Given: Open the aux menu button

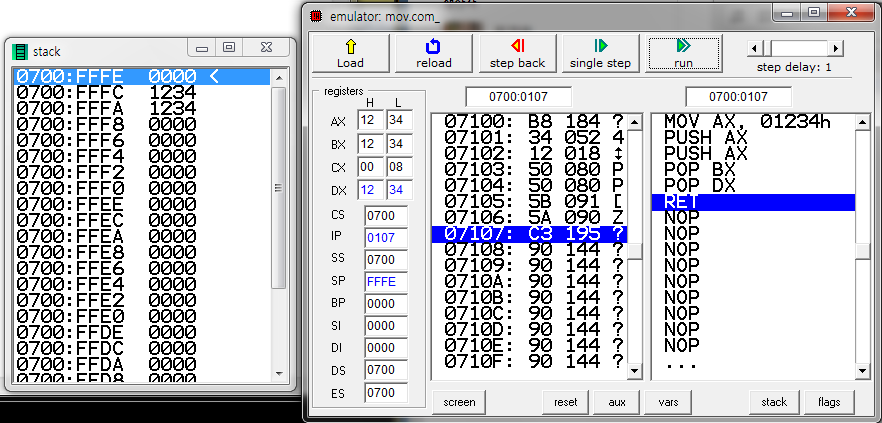Looking at the screenshot, I should pos(616,402).
